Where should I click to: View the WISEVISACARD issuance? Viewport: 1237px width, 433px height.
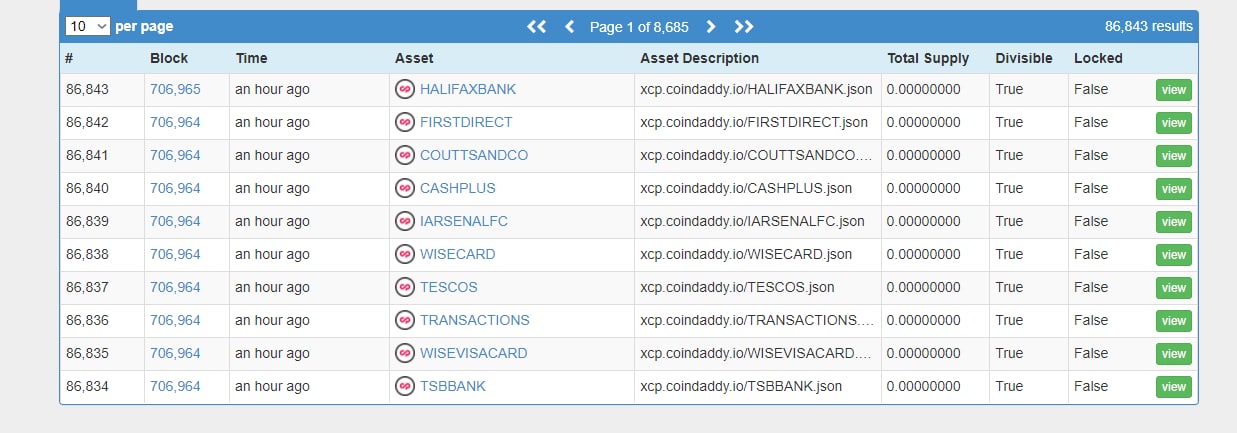1174,354
